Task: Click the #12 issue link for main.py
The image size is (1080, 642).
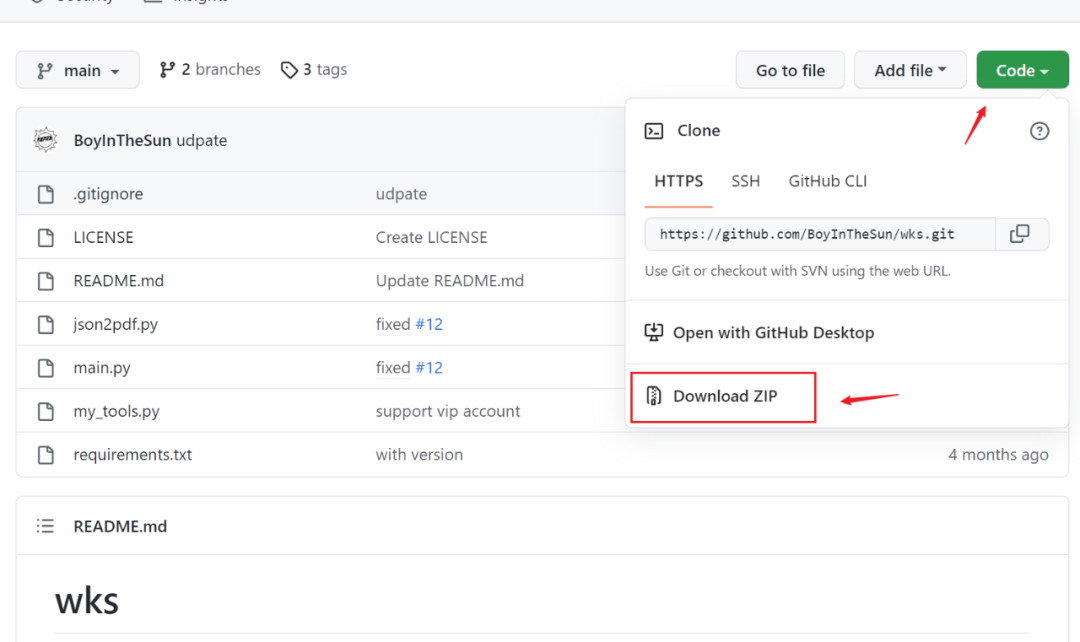Action: pyautogui.click(x=429, y=368)
